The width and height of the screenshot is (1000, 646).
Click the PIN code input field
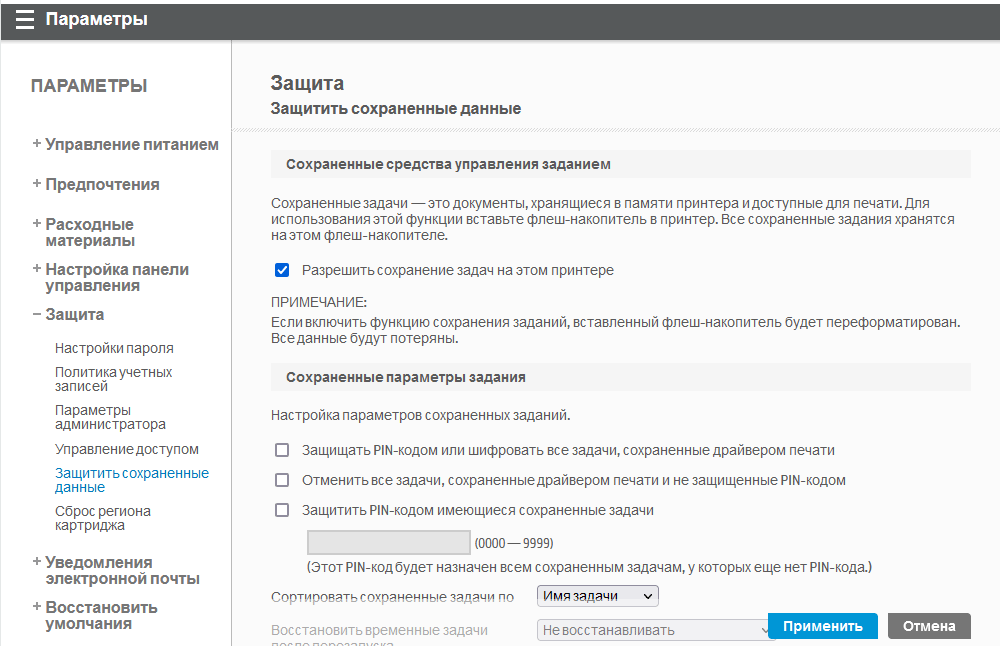coord(388,543)
